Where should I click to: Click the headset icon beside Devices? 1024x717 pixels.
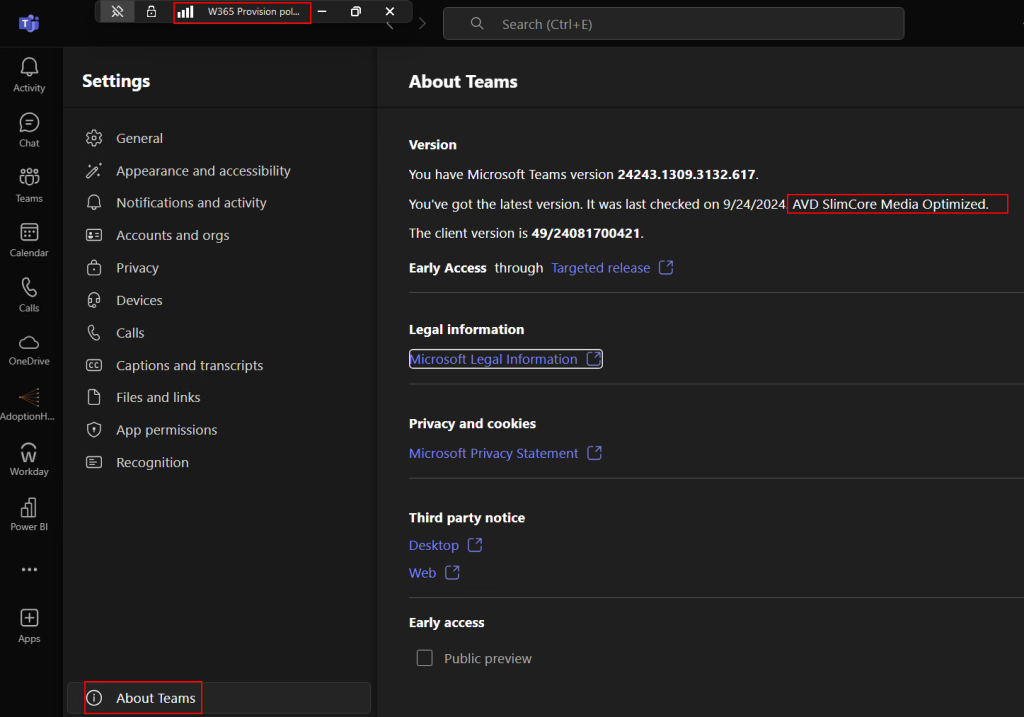[x=94, y=300]
